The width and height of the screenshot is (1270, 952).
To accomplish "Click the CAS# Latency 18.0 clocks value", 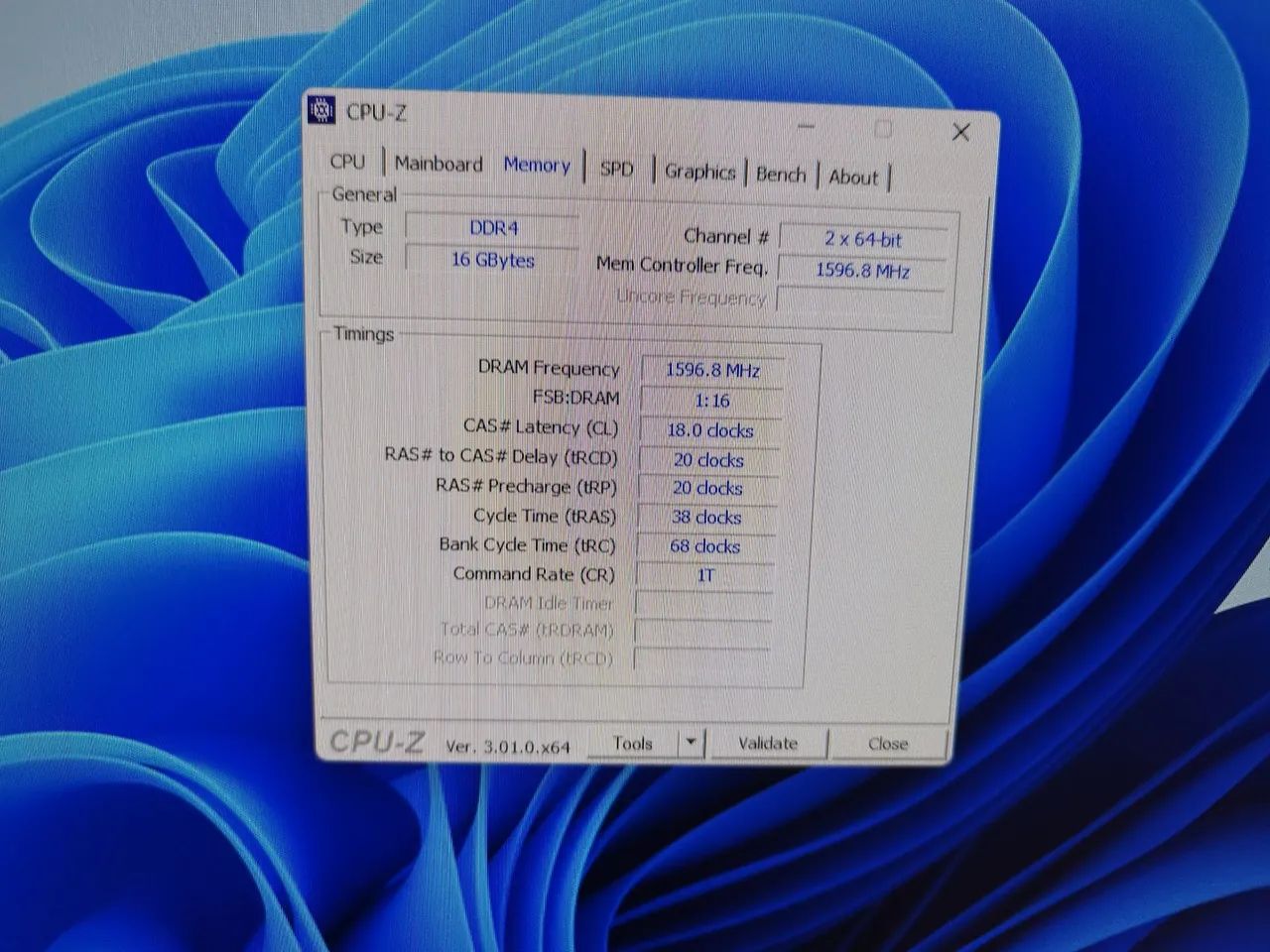I will (710, 430).
